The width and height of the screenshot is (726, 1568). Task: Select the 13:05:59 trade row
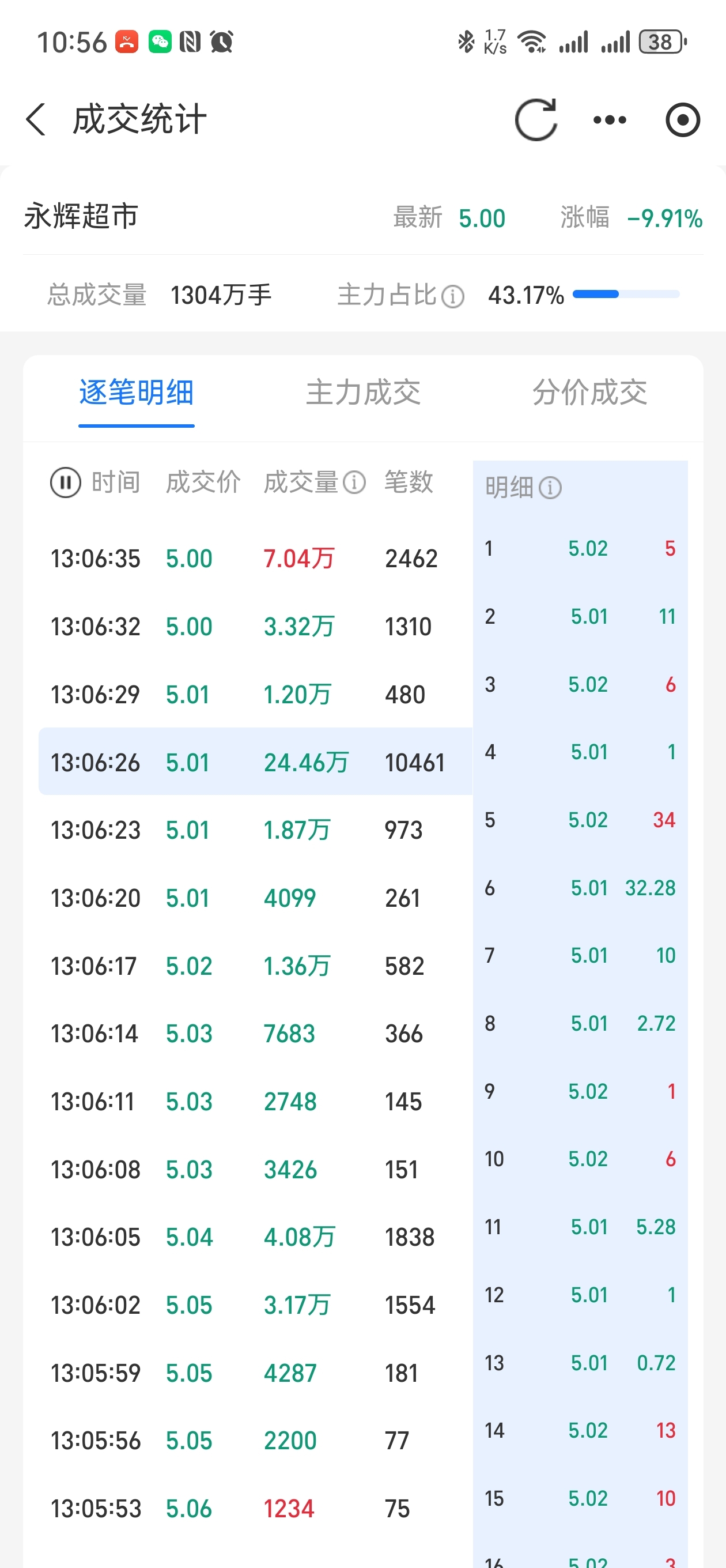coord(255,1373)
